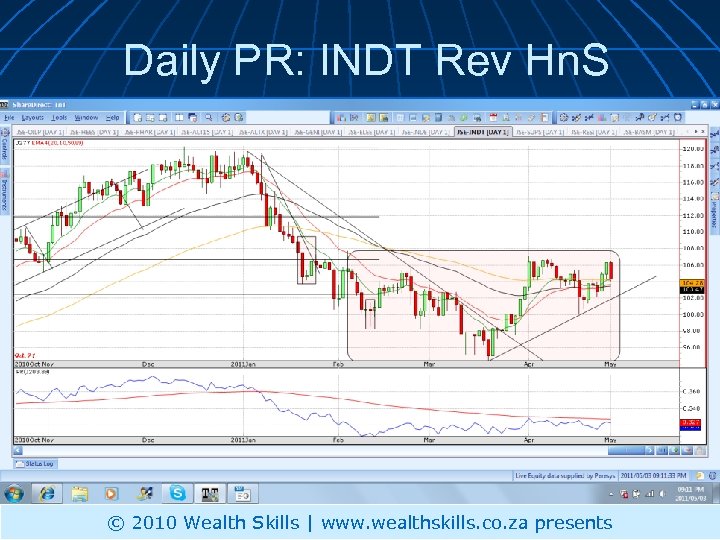Click the first yellow picture toolbar icon

(371, 118)
